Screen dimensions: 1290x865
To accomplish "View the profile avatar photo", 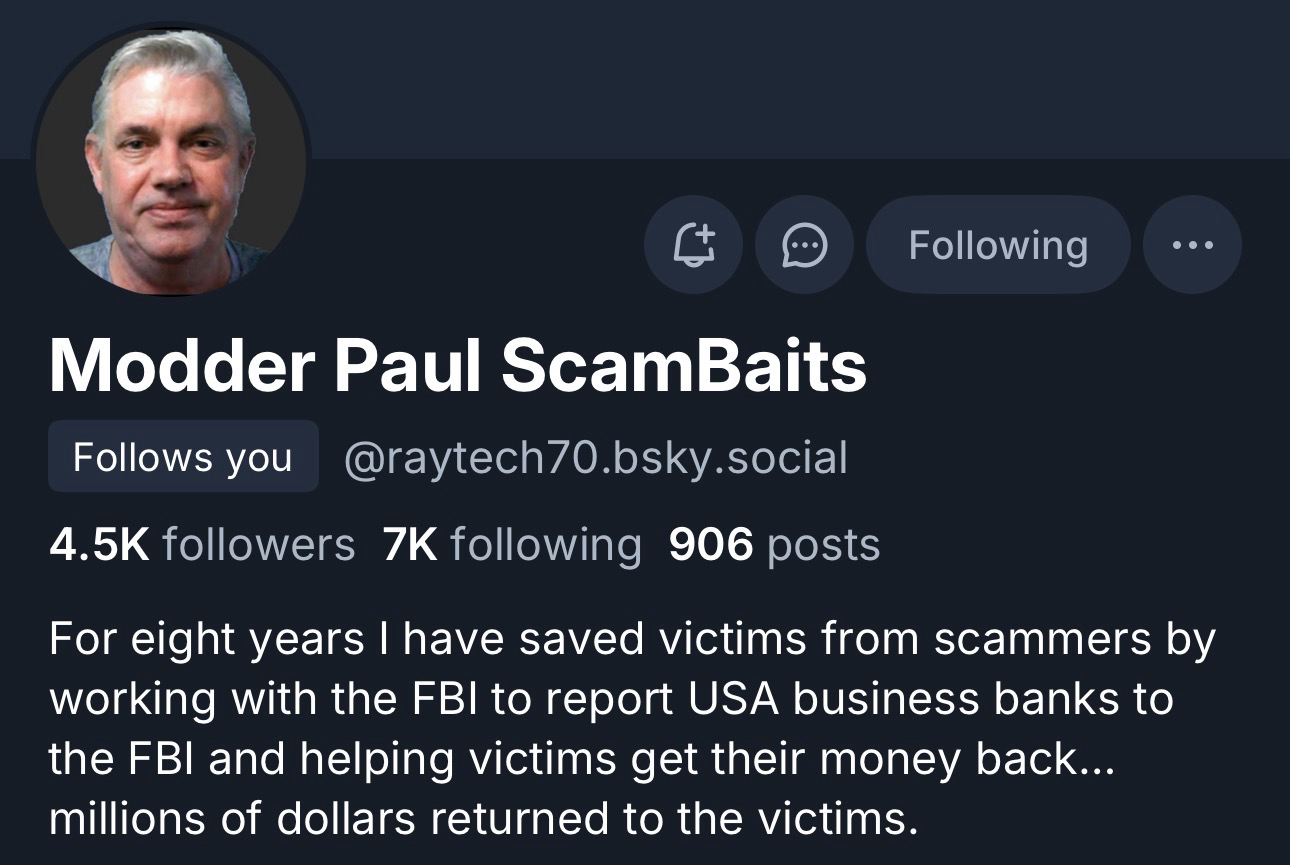I will click(x=171, y=160).
